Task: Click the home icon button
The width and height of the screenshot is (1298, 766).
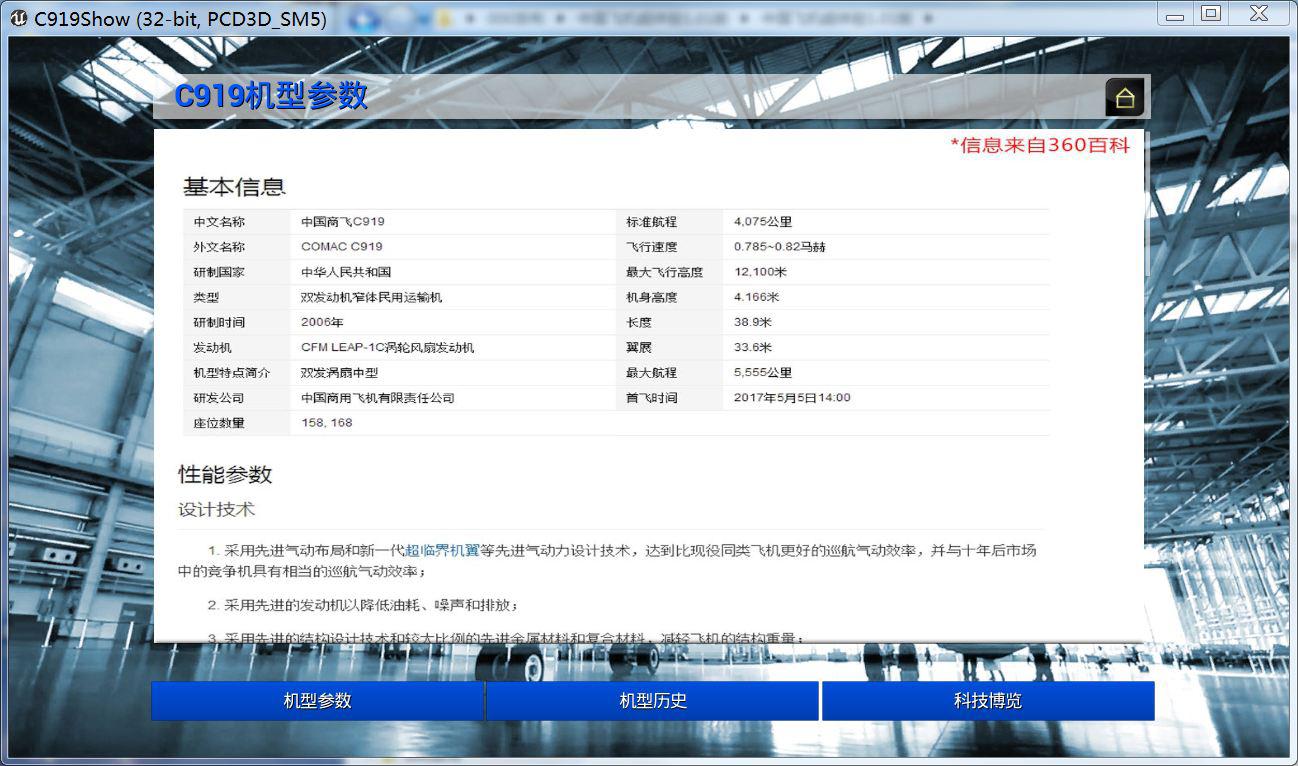Action: (x=1125, y=97)
